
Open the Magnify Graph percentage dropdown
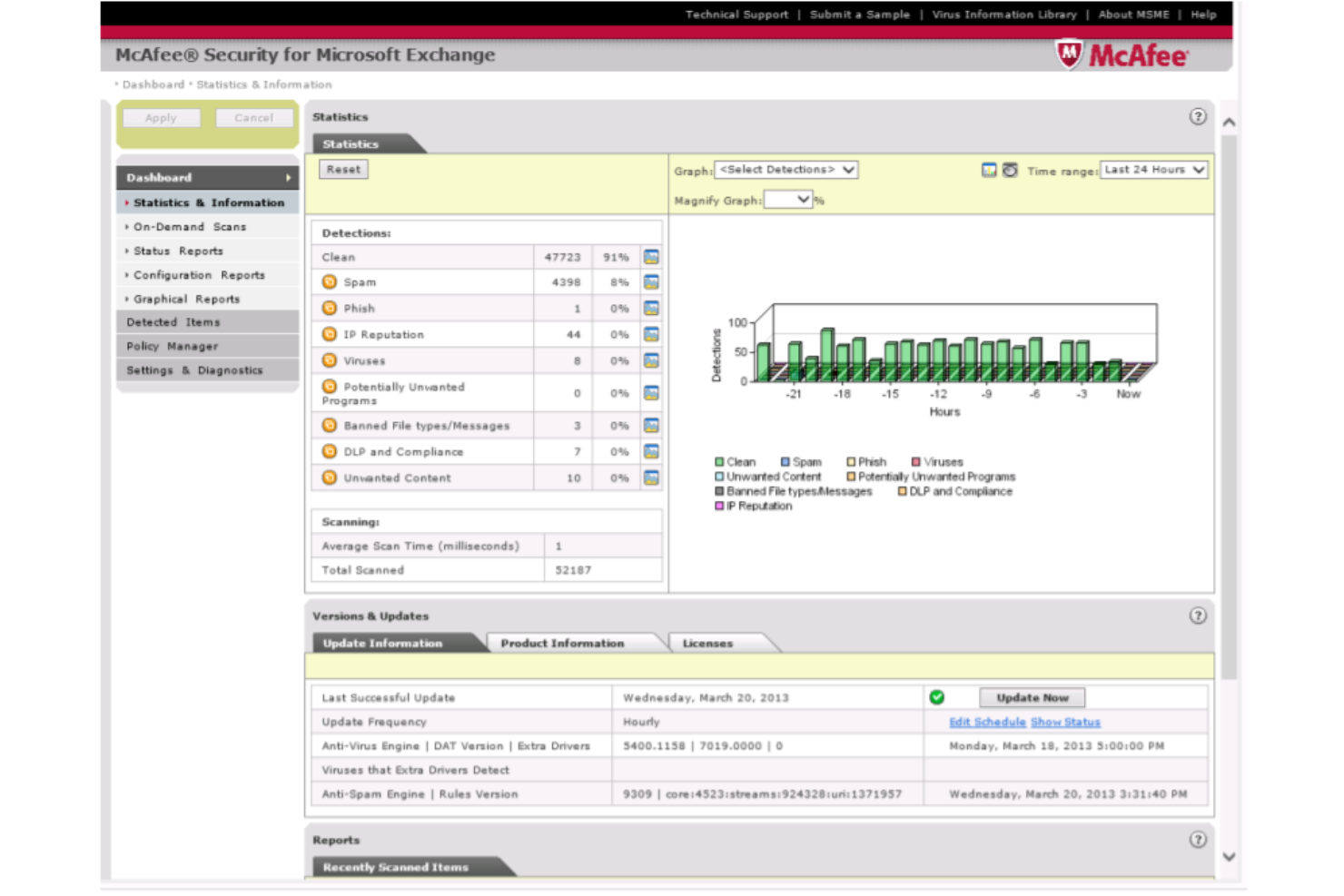pos(788,200)
